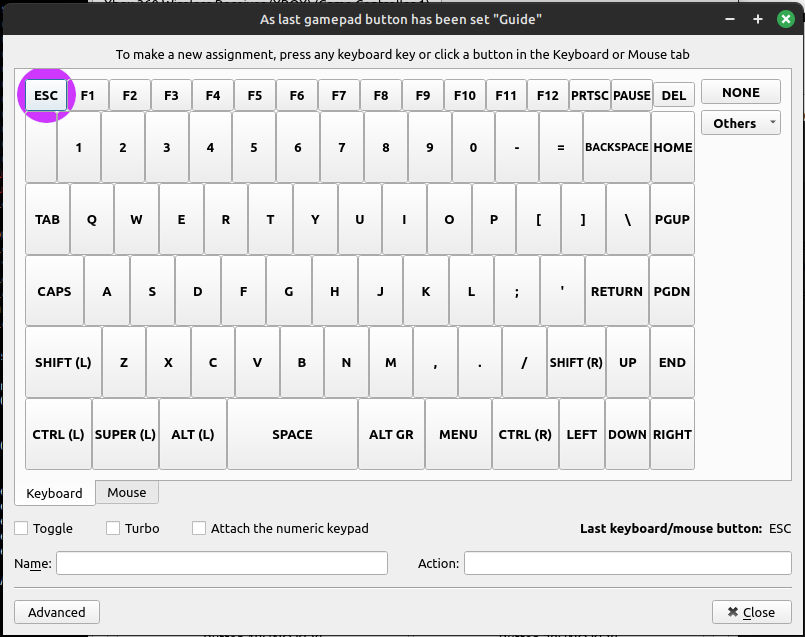Assign the BACKSPACE key

pyautogui.click(x=617, y=147)
